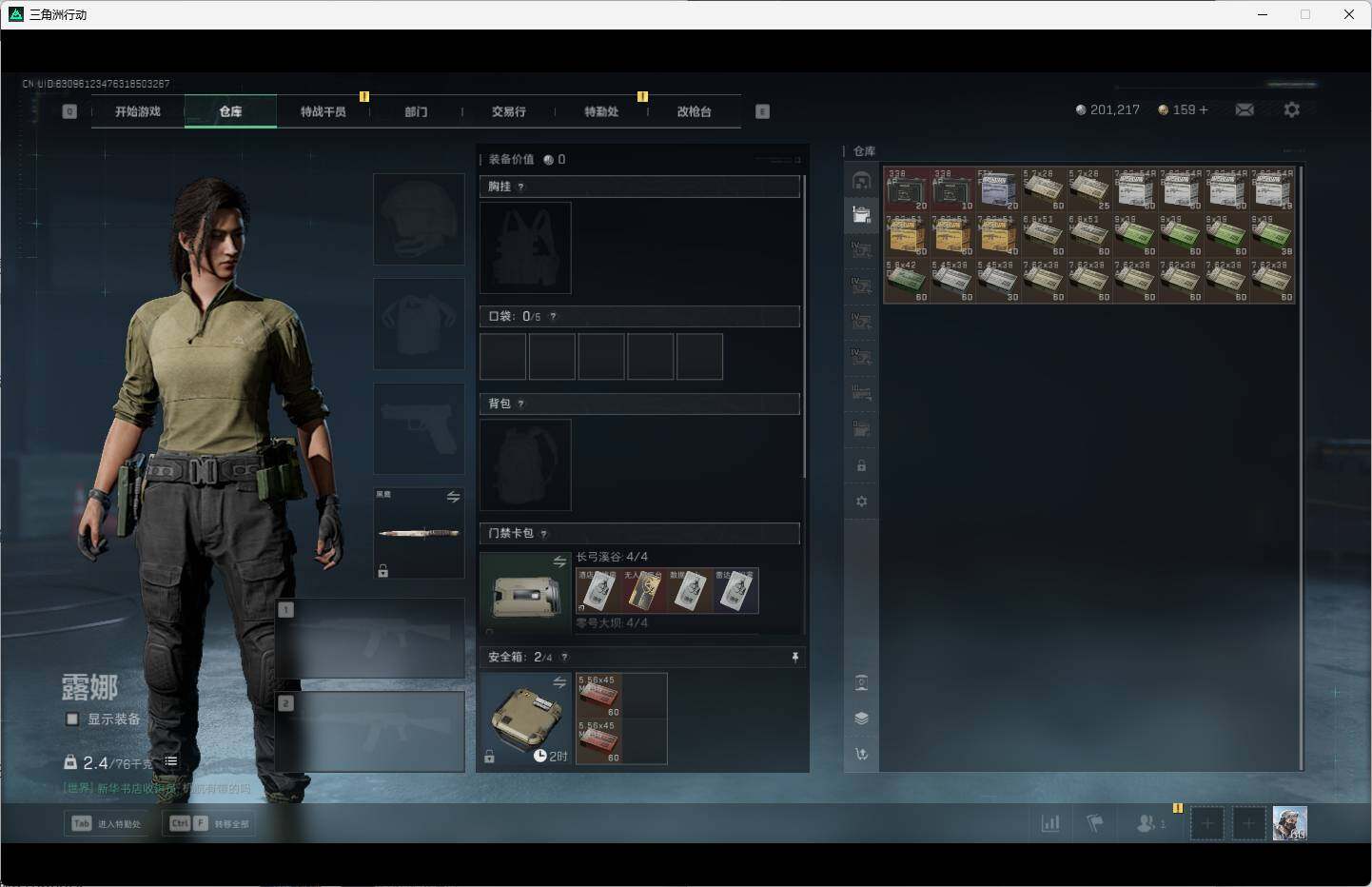The height and width of the screenshot is (887, 1372).
Task: Click the stacked layers icon in the stash sidebar
Action: coord(861,718)
